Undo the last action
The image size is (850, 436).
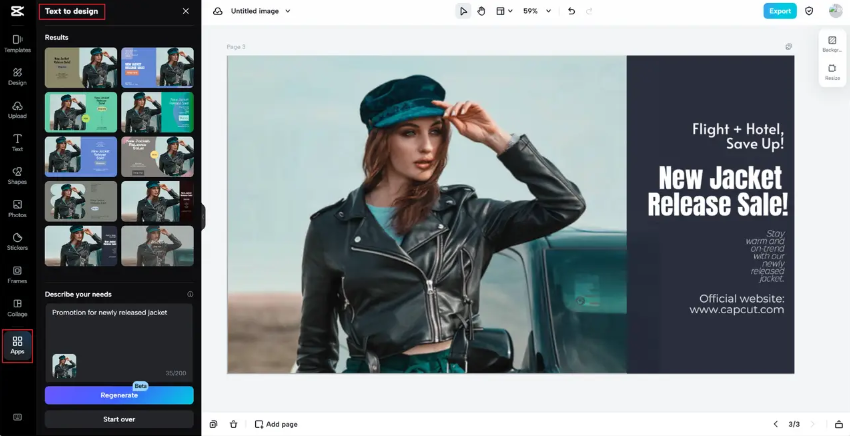[x=571, y=11]
